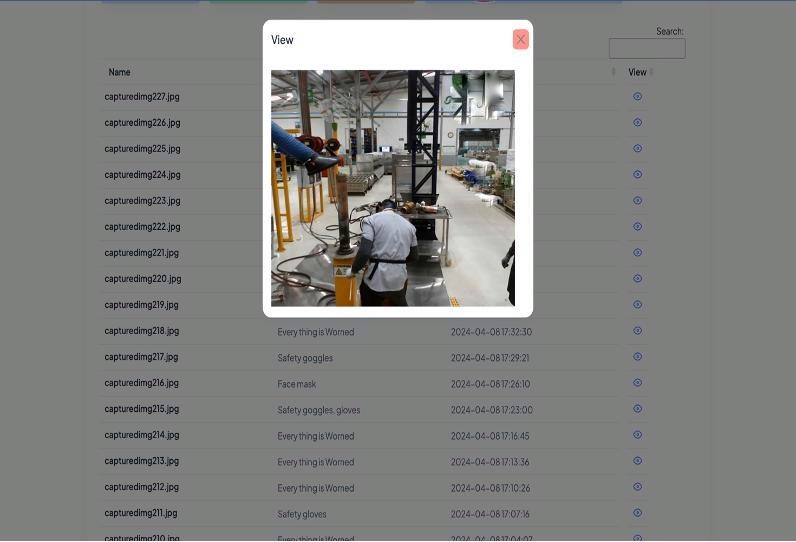Image resolution: width=796 pixels, height=542 pixels.
Task: Click the eye icon for capturedimg220.jpg
Action: [637, 279]
